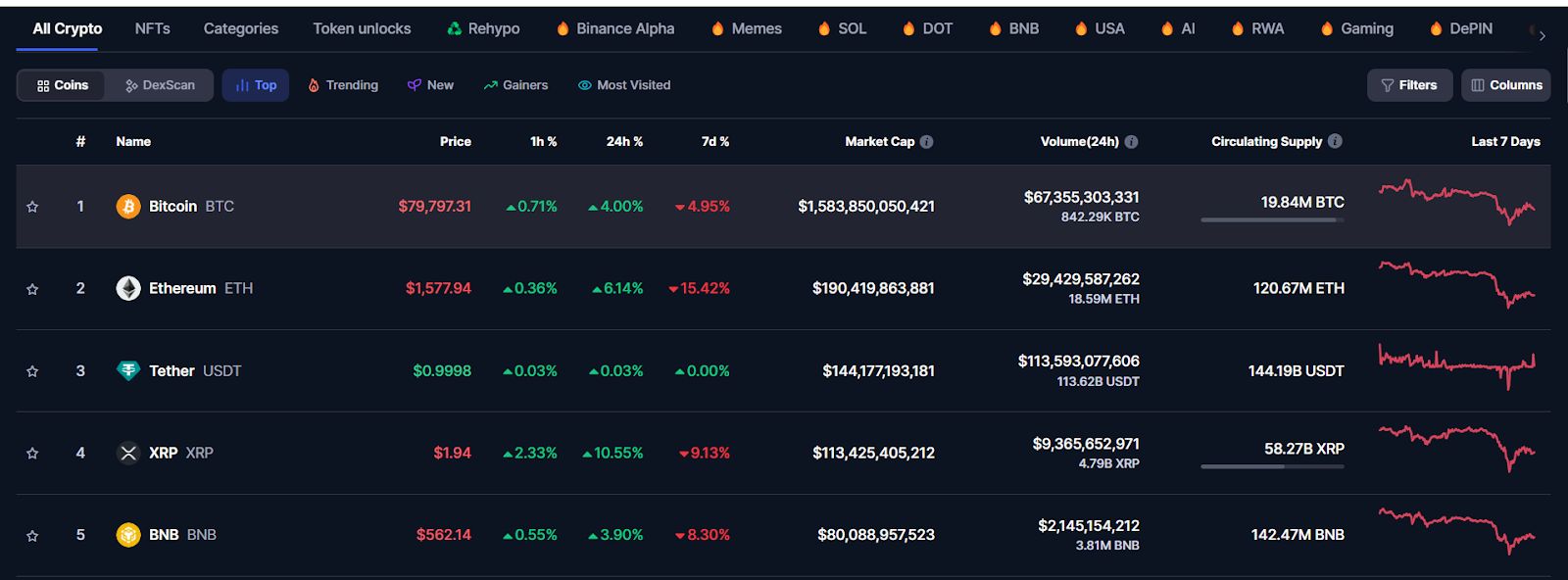
Task: Click the Tether coin logo
Action: pos(128,370)
